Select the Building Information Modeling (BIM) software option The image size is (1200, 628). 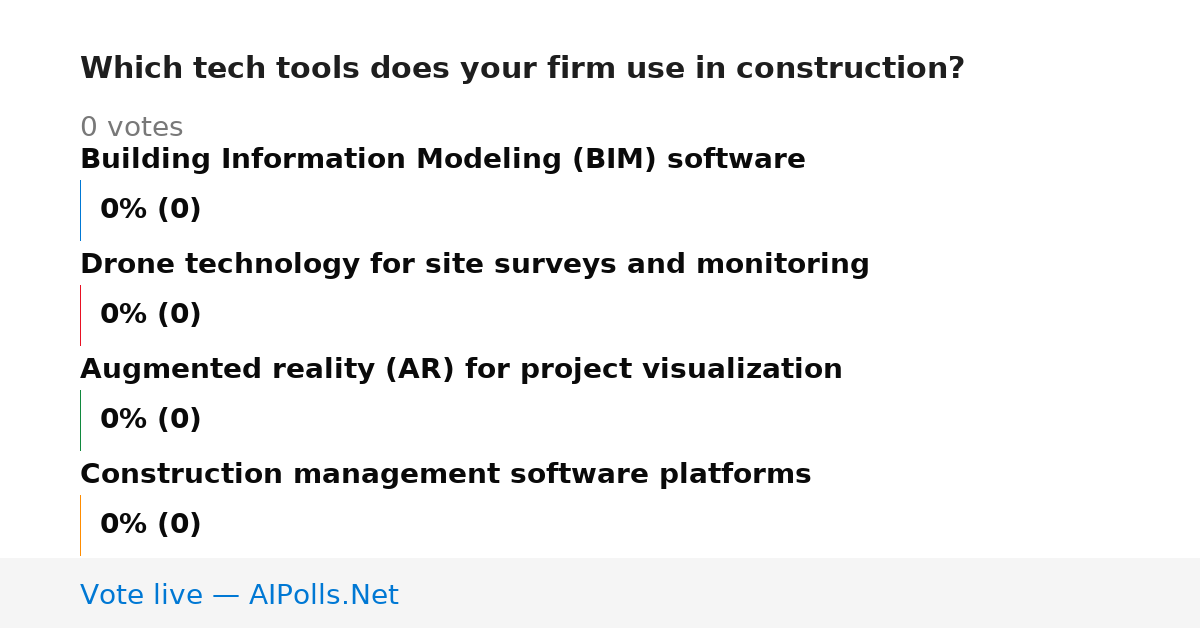pyautogui.click(x=443, y=160)
